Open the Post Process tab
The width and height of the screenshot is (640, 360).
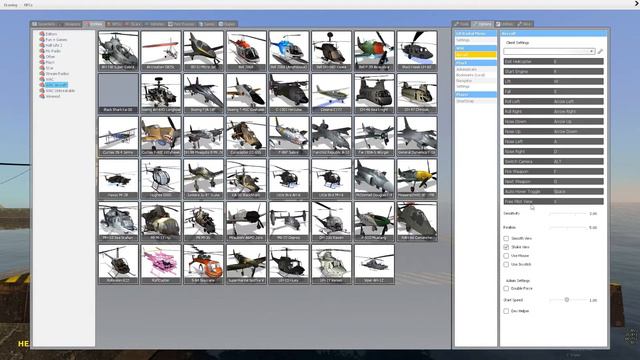point(182,24)
